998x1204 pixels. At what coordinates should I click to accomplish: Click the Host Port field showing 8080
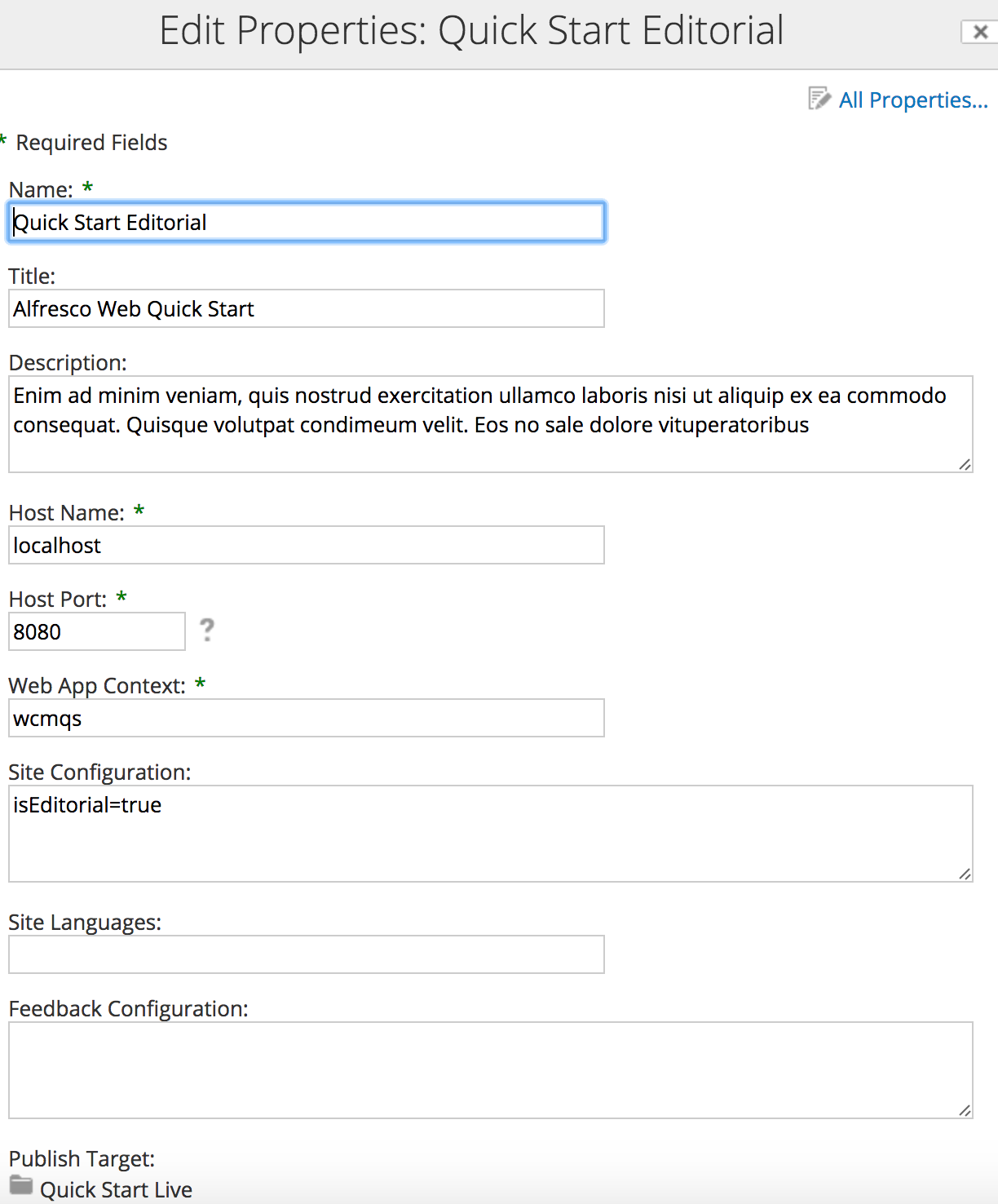pyautogui.click(x=97, y=631)
